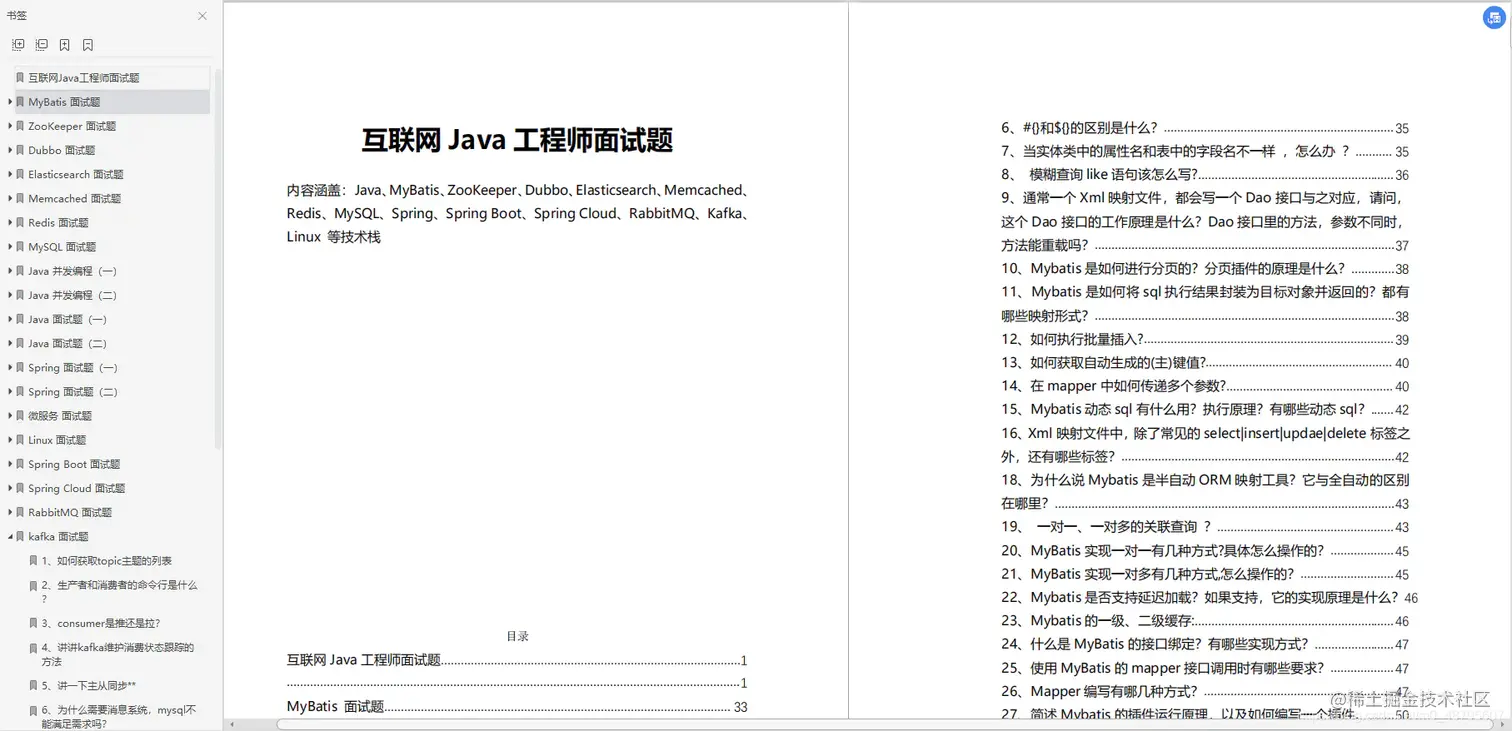
Task: Click the collapse-all bookmarks icon
Action: [41, 44]
